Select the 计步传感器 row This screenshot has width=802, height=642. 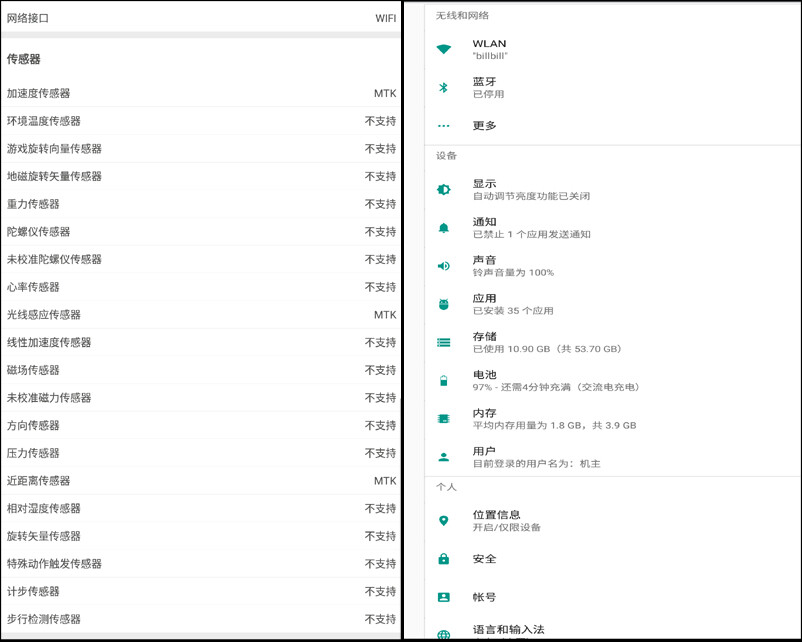(201, 590)
